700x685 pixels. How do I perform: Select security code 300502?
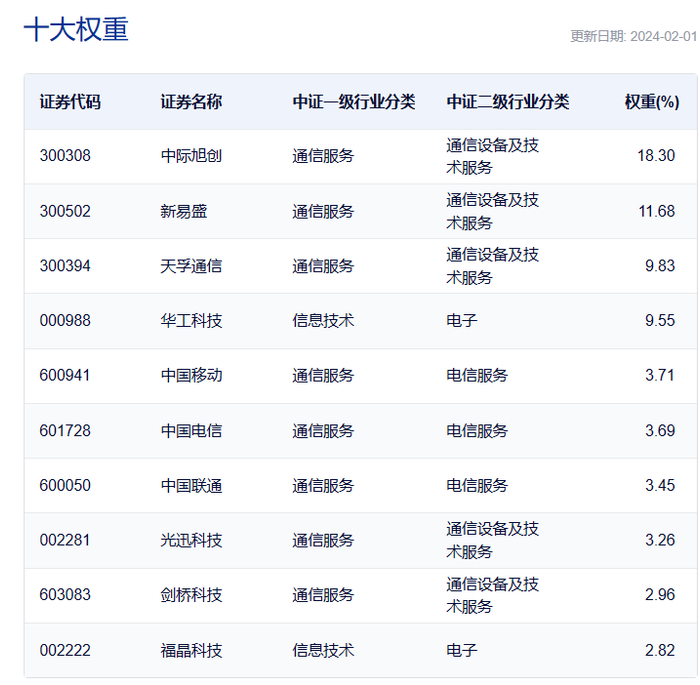click(65, 211)
